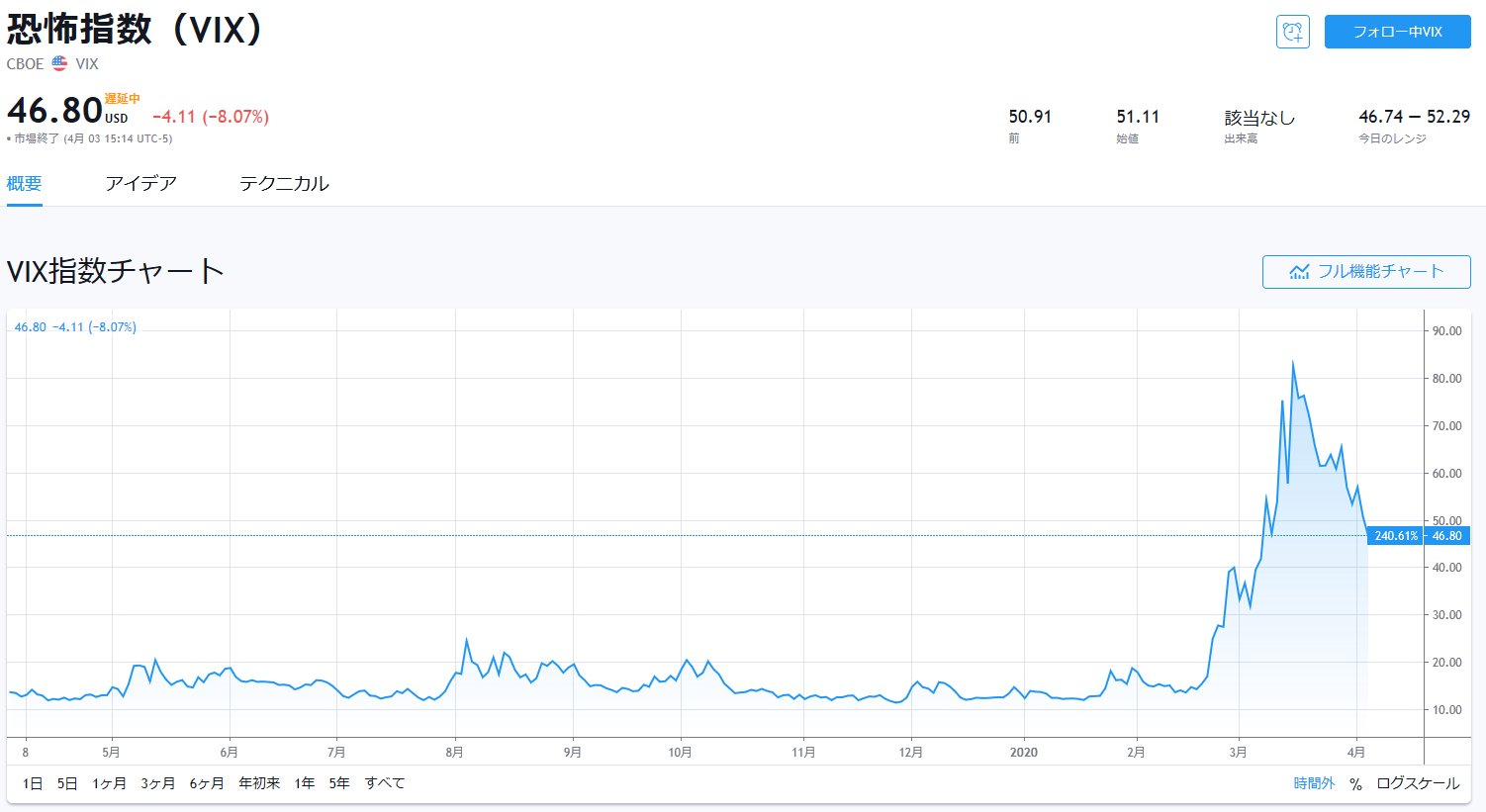Select the 年初来 year-to-date range
The height and width of the screenshot is (812, 1486).
click(259, 783)
